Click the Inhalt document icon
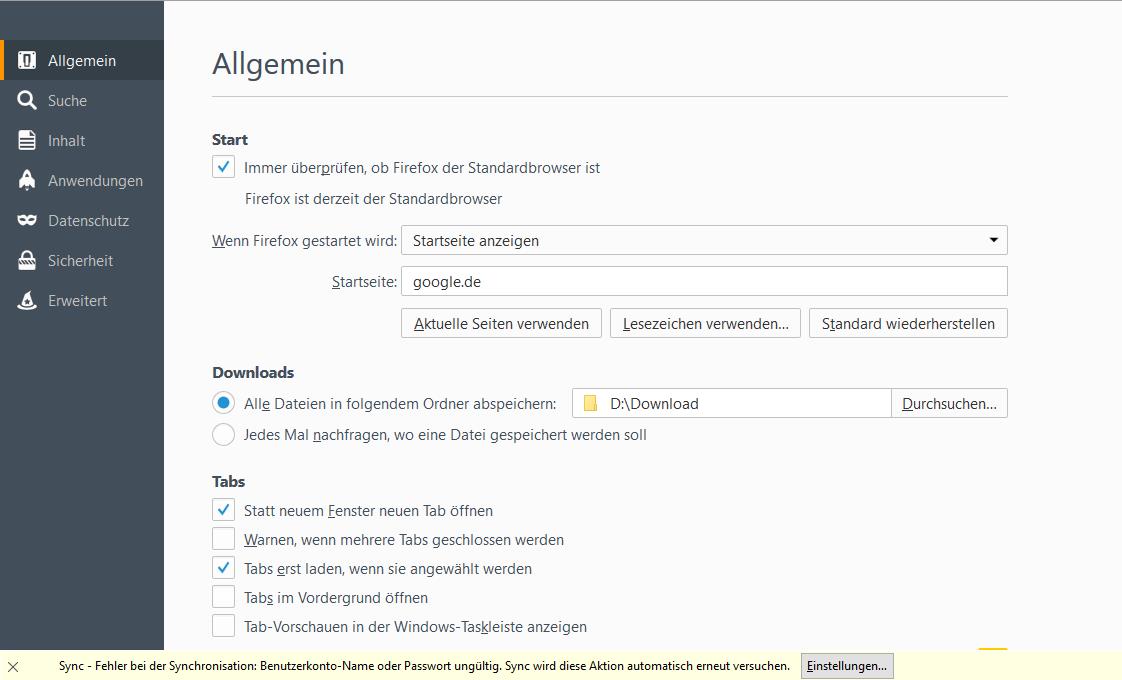 [27, 140]
